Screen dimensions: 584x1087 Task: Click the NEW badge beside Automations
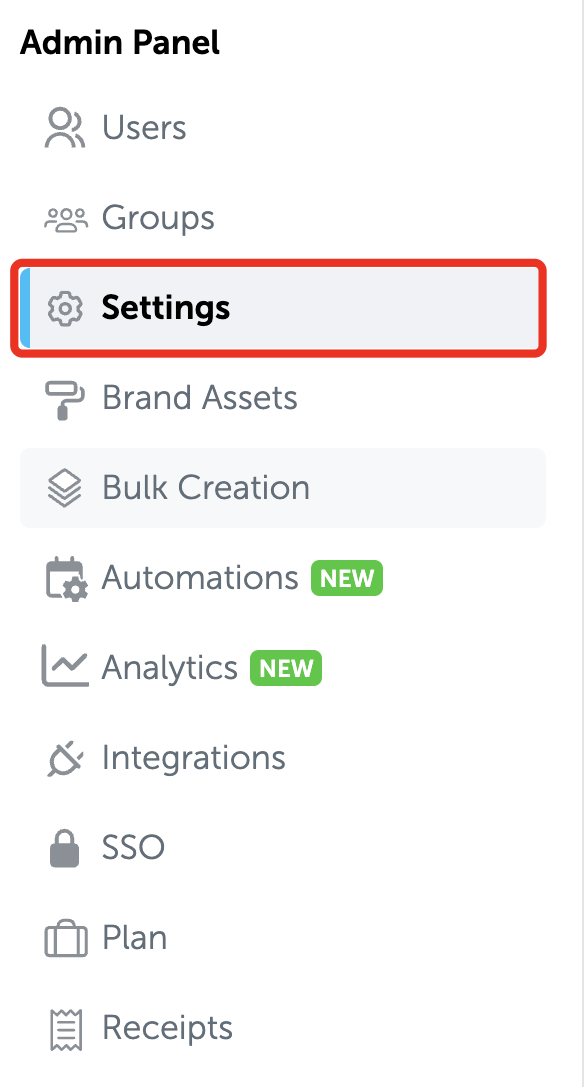click(x=347, y=578)
